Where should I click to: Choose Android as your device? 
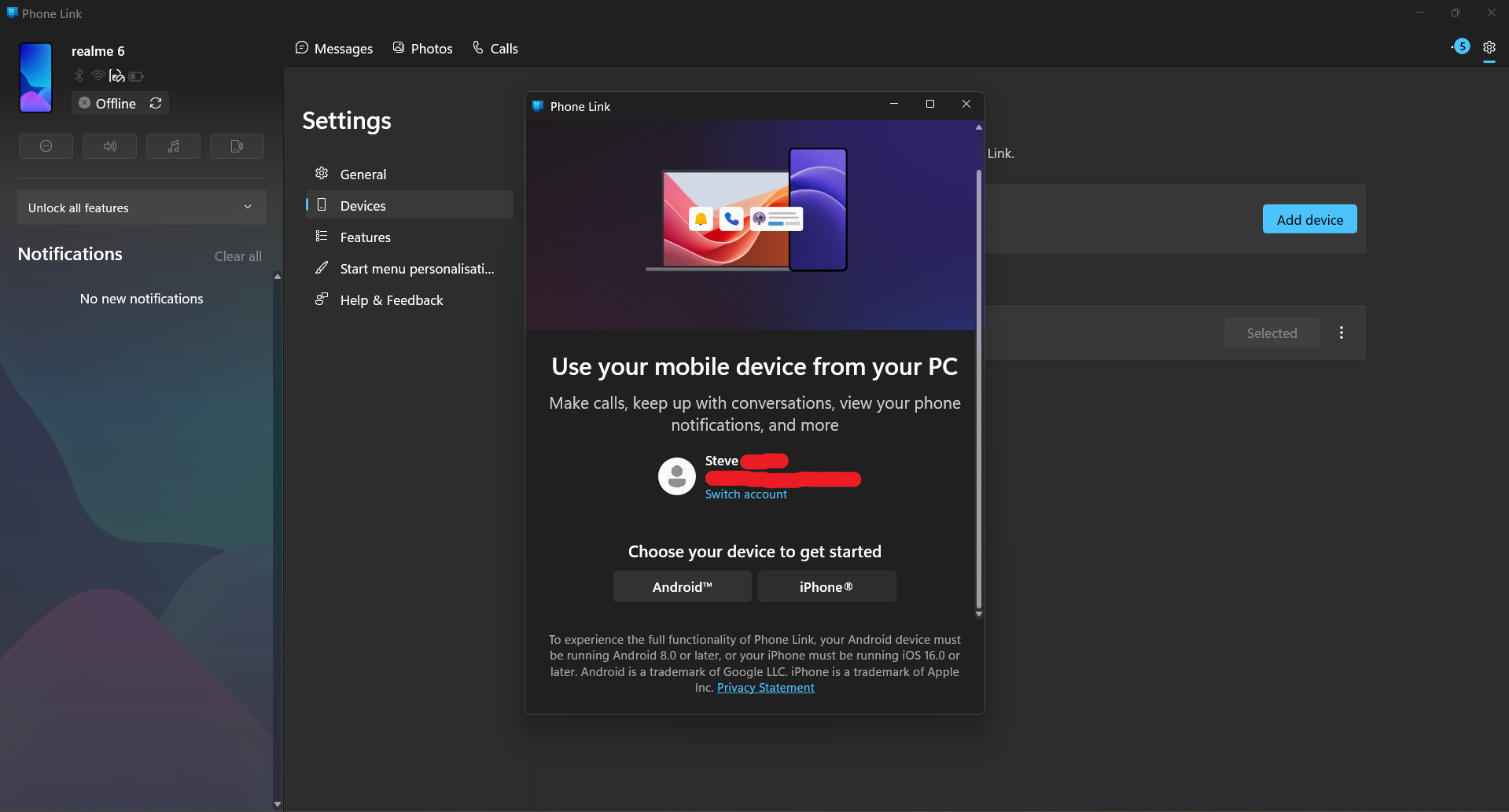[x=683, y=587]
